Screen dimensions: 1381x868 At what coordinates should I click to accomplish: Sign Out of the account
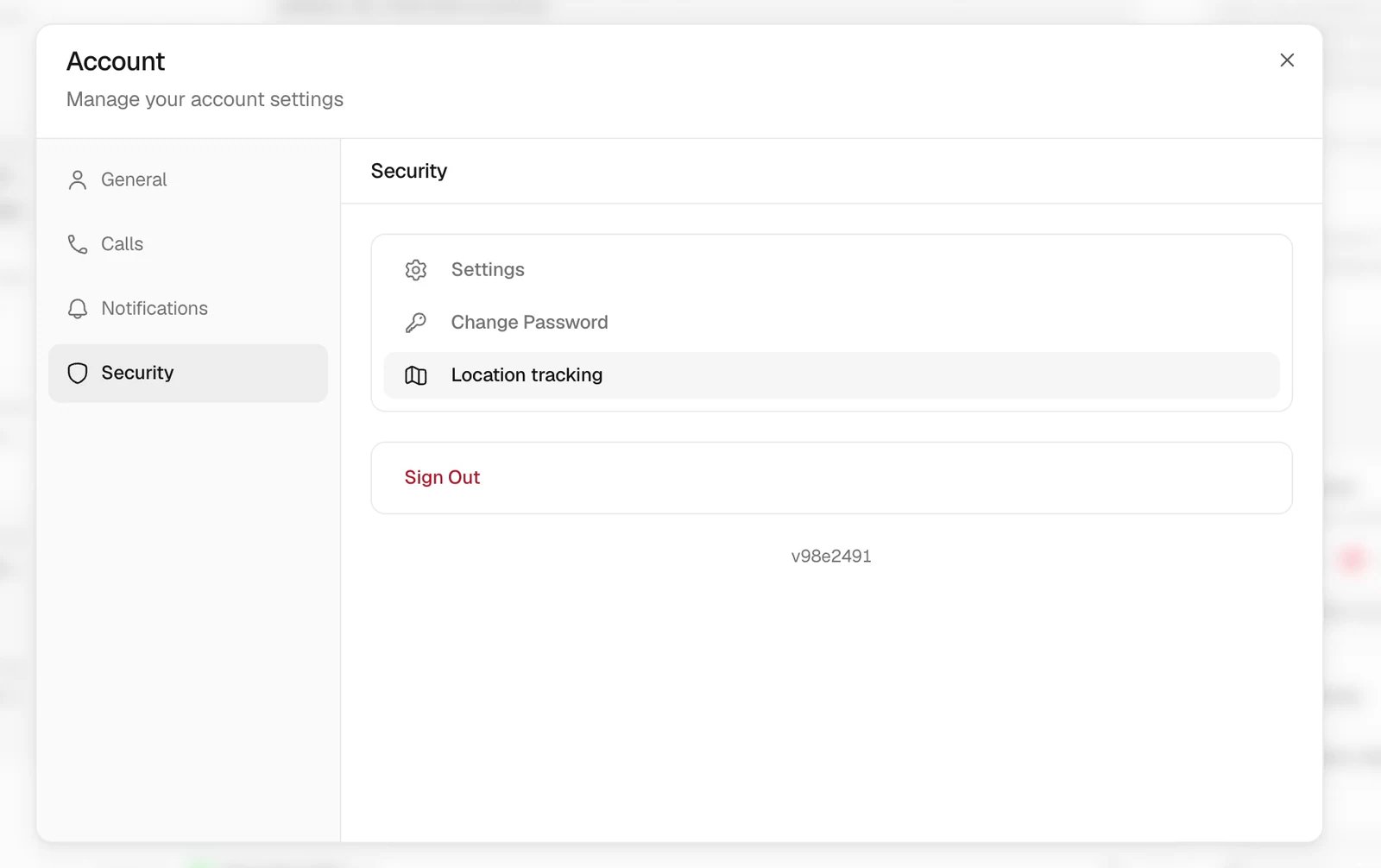click(x=831, y=478)
